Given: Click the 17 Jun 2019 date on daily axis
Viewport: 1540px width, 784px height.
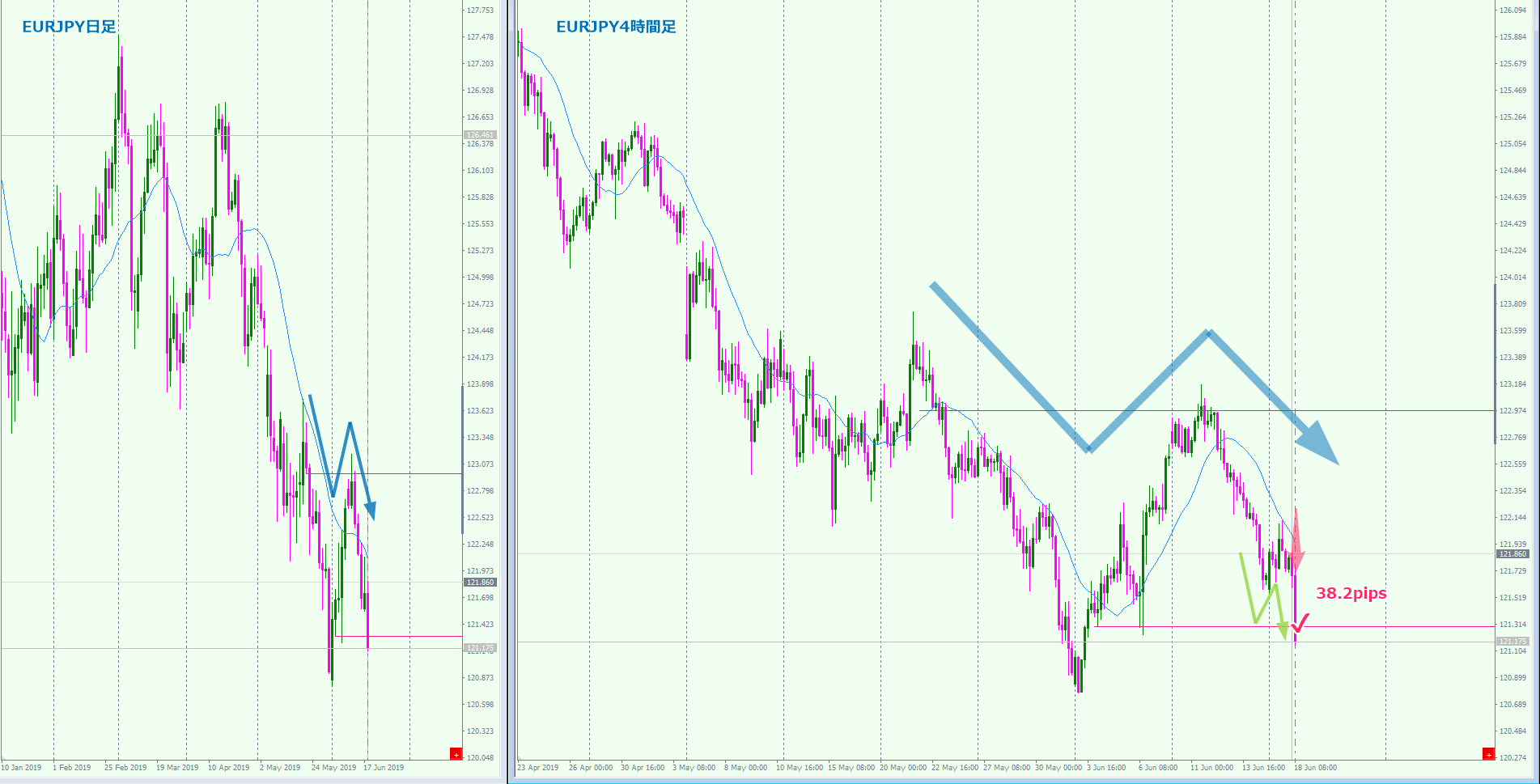Looking at the screenshot, I should click(x=384, y=768).
